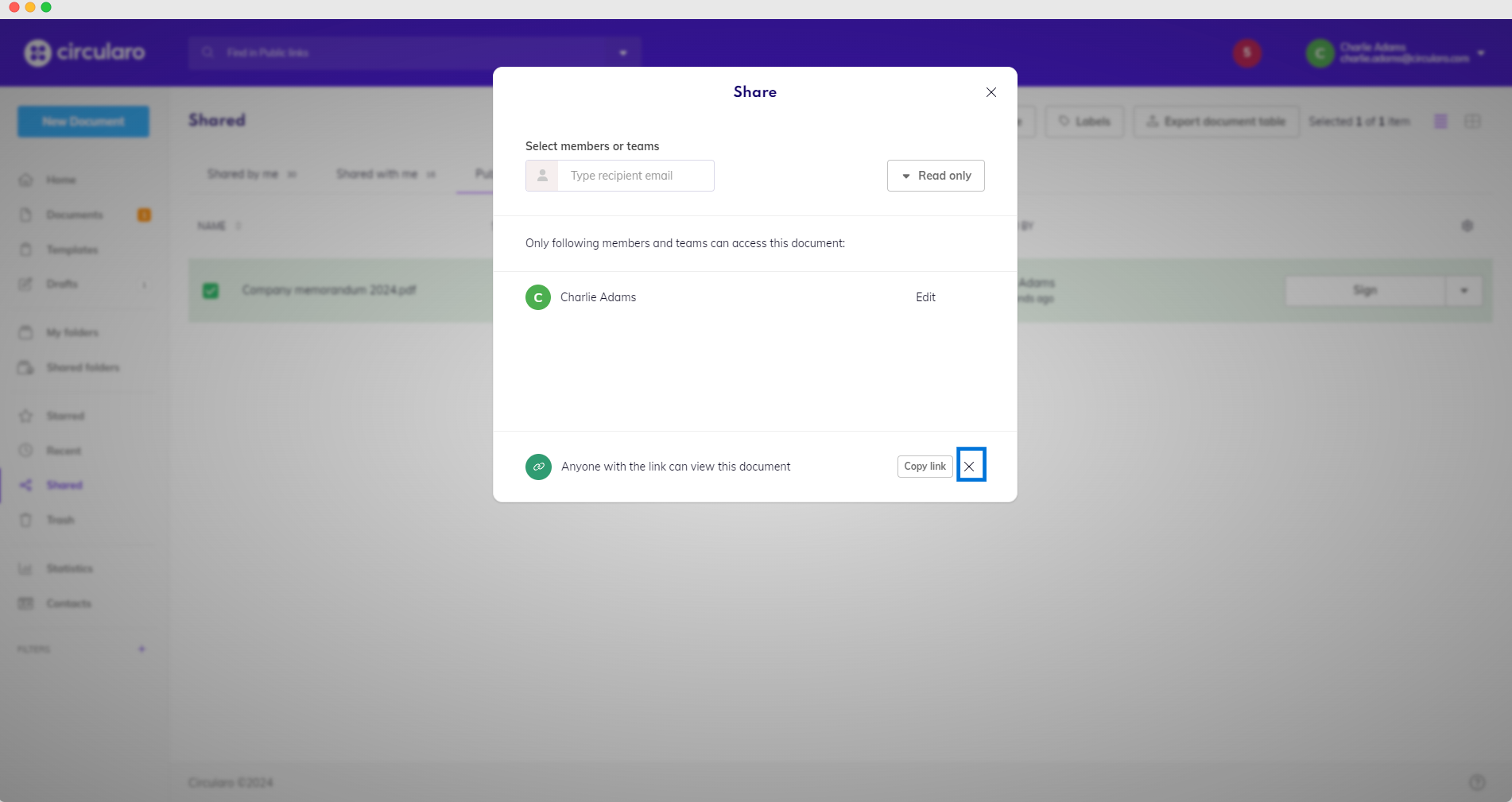Click the green link icon
Image resolution: width=1512 pixels, height=802 pixels.
538,467
